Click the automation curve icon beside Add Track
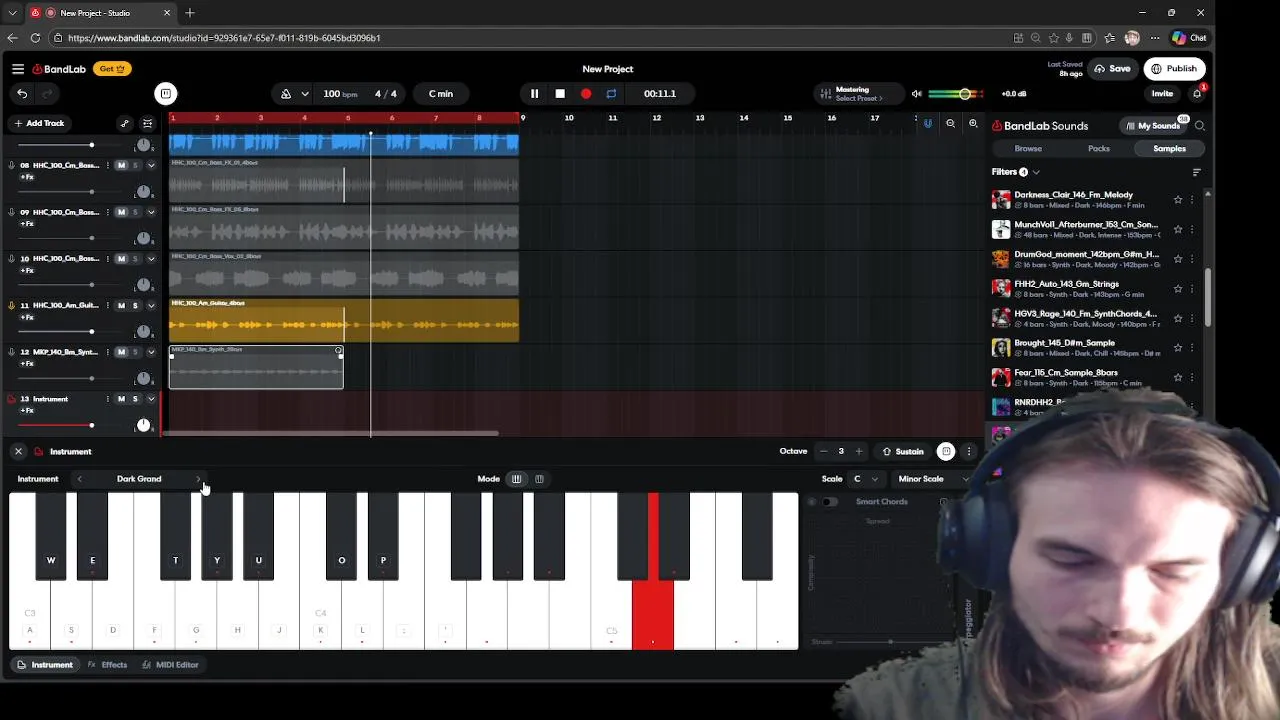Screen dimensions: 1280x720 click(124, 124)
